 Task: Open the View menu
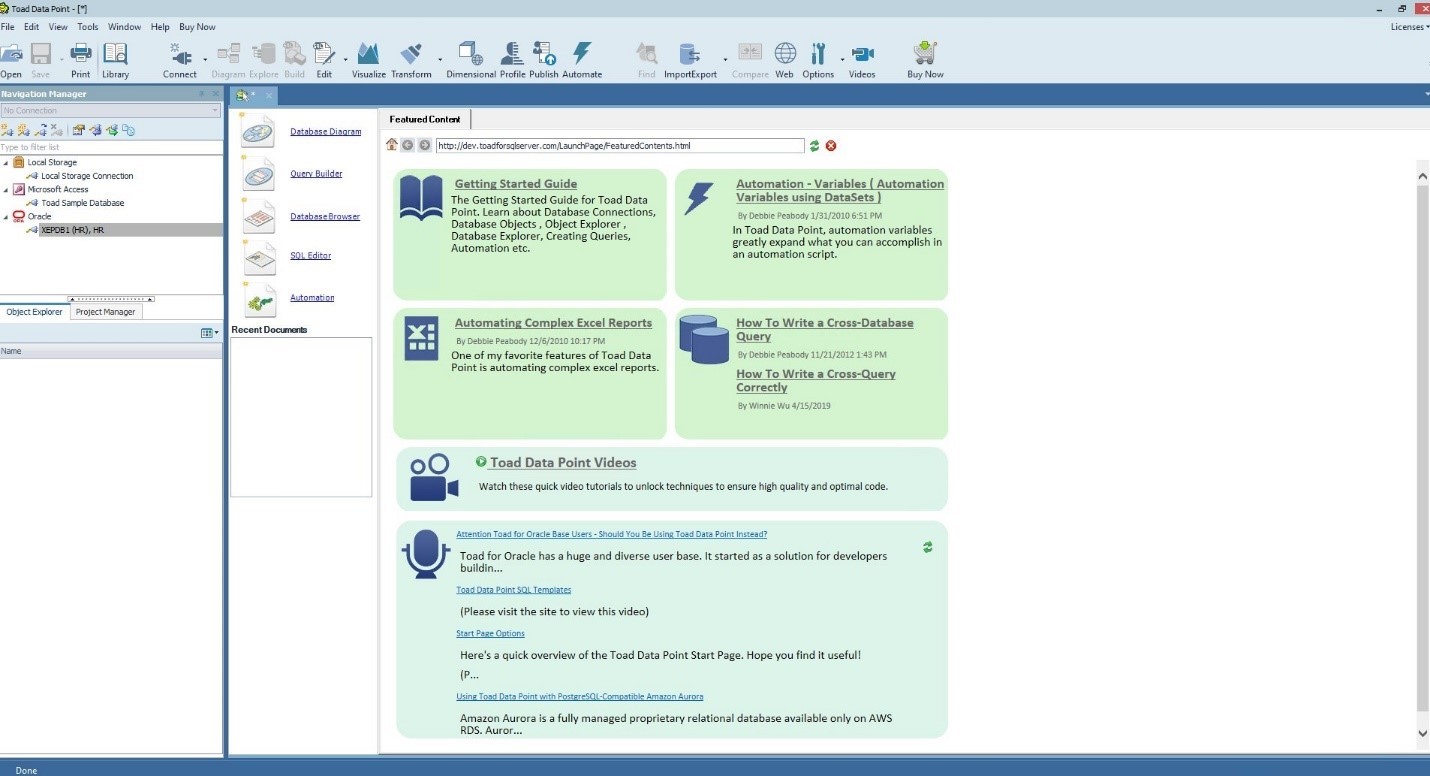58,27
